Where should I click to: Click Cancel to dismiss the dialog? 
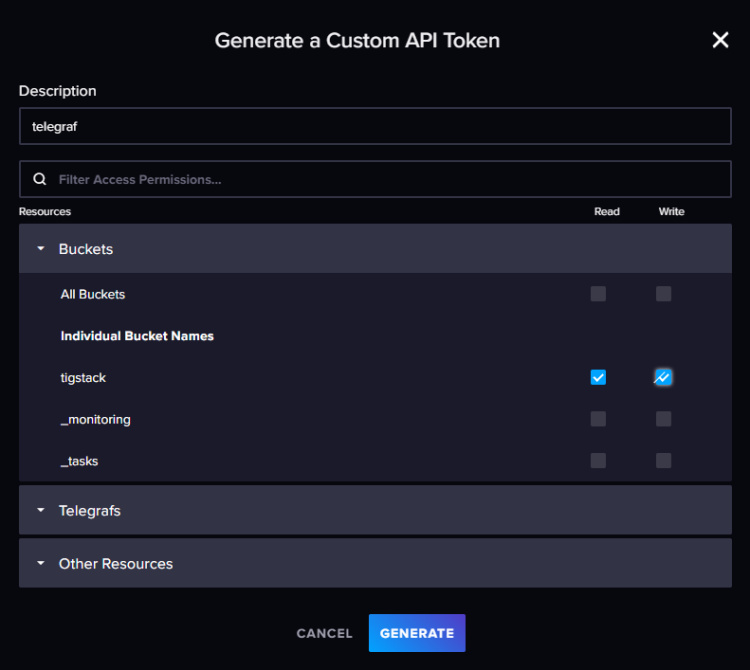324,633
